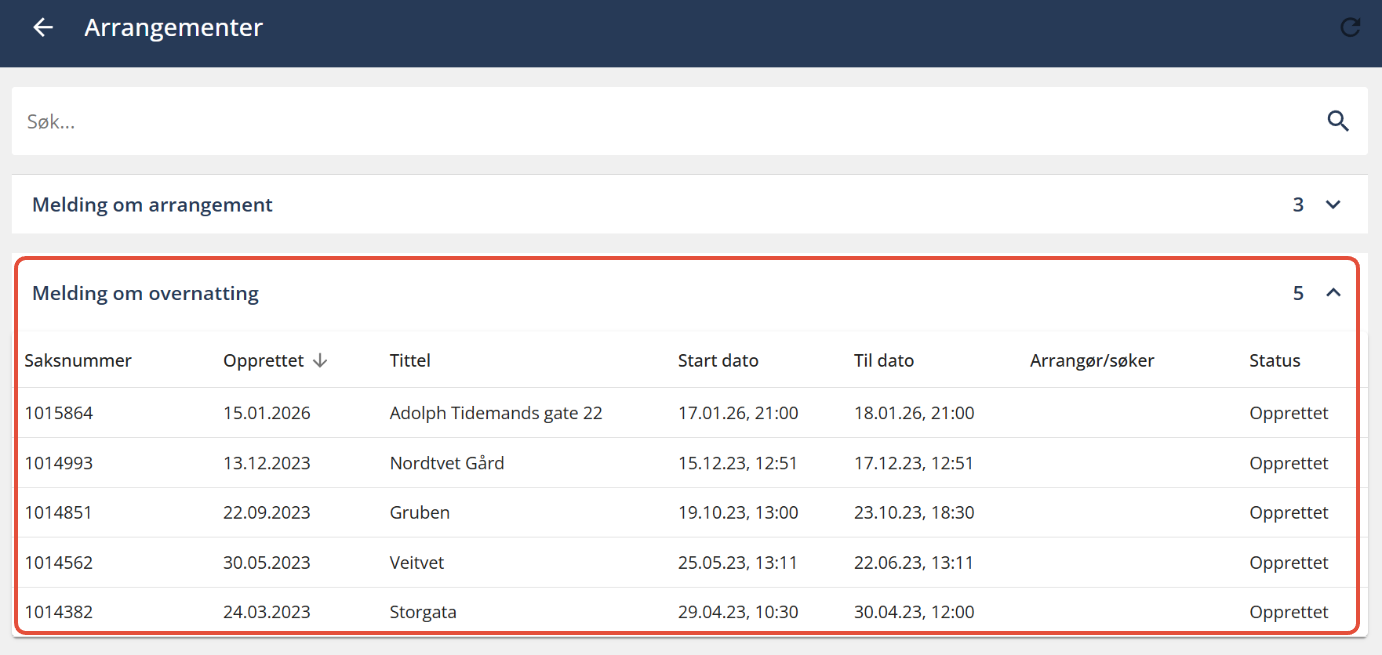
Task: Collapse Melding om overnatting chevron
Action: click(x=1332, y=293)
